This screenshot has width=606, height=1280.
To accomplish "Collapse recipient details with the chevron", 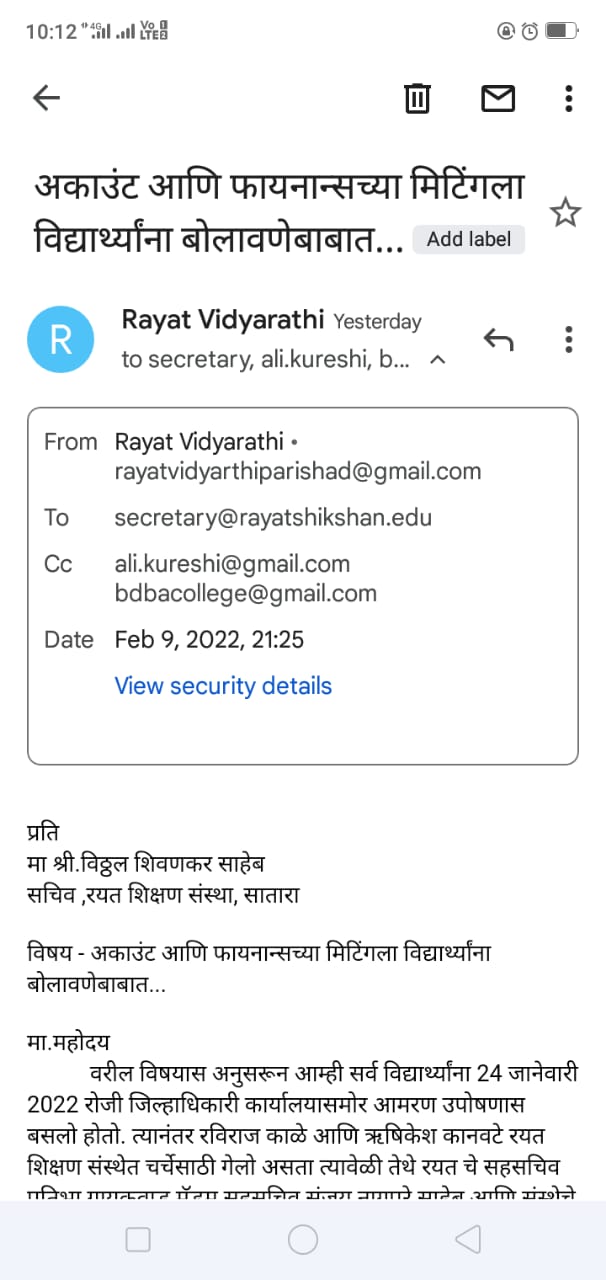I will click(437, 360).
